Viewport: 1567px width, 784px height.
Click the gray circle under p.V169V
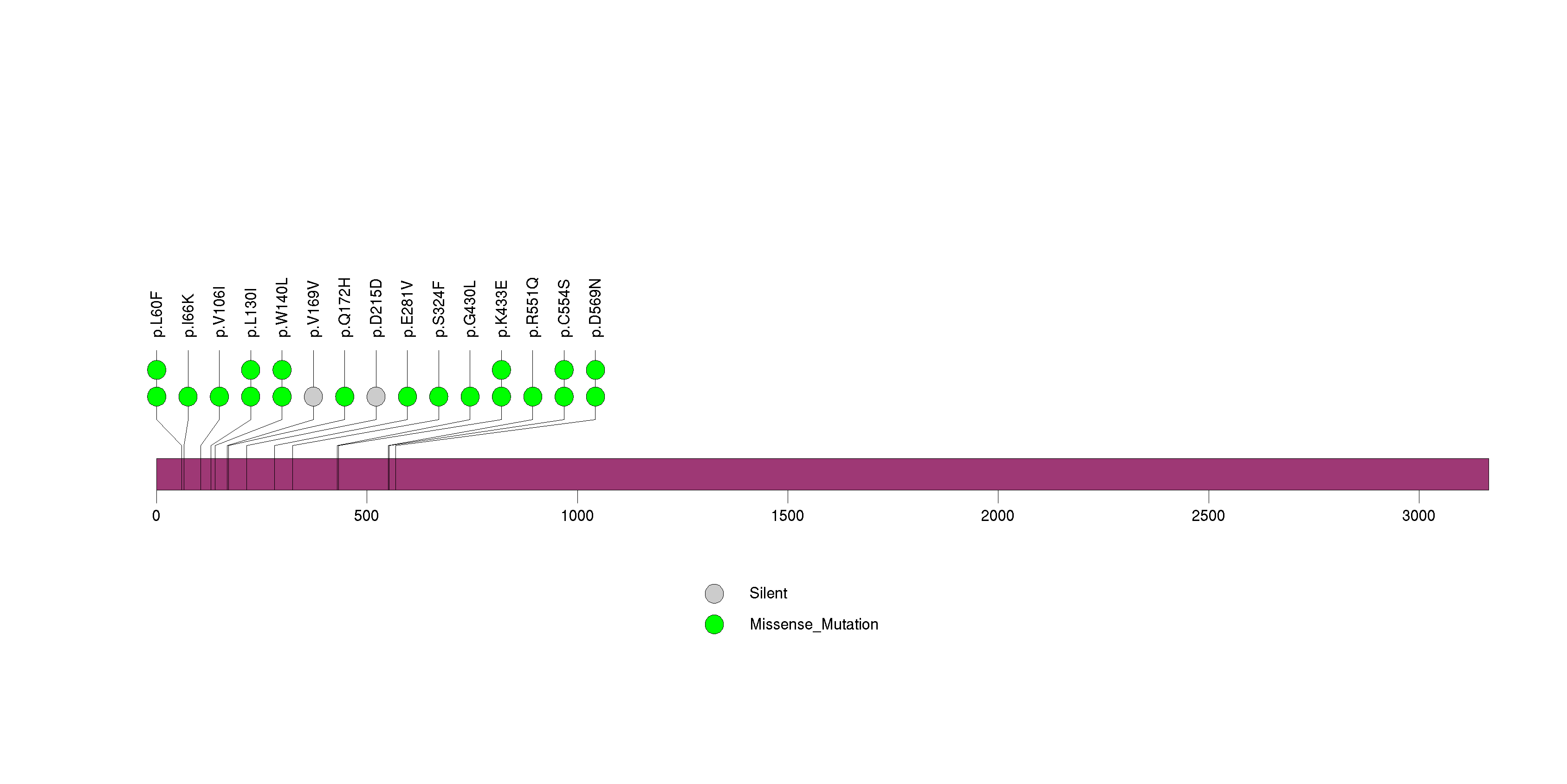pos(313,397)
